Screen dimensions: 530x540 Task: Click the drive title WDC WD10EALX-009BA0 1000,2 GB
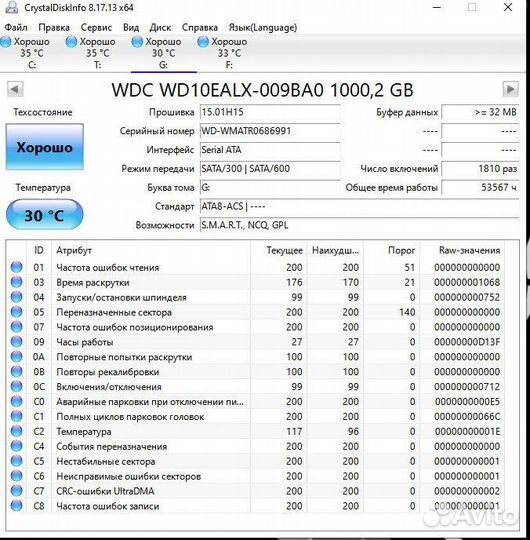pyautogui.click(x=262, y=90)
